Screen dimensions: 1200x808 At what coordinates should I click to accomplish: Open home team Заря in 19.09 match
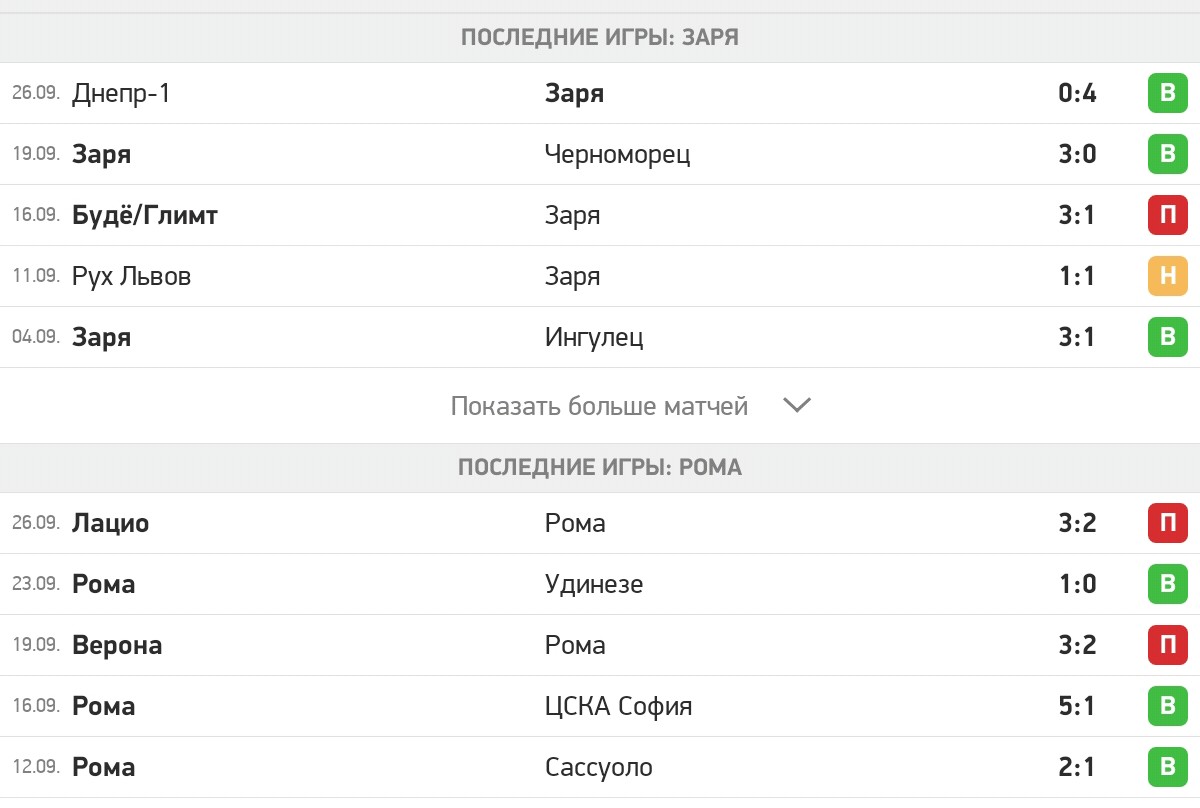pos(101,155)
